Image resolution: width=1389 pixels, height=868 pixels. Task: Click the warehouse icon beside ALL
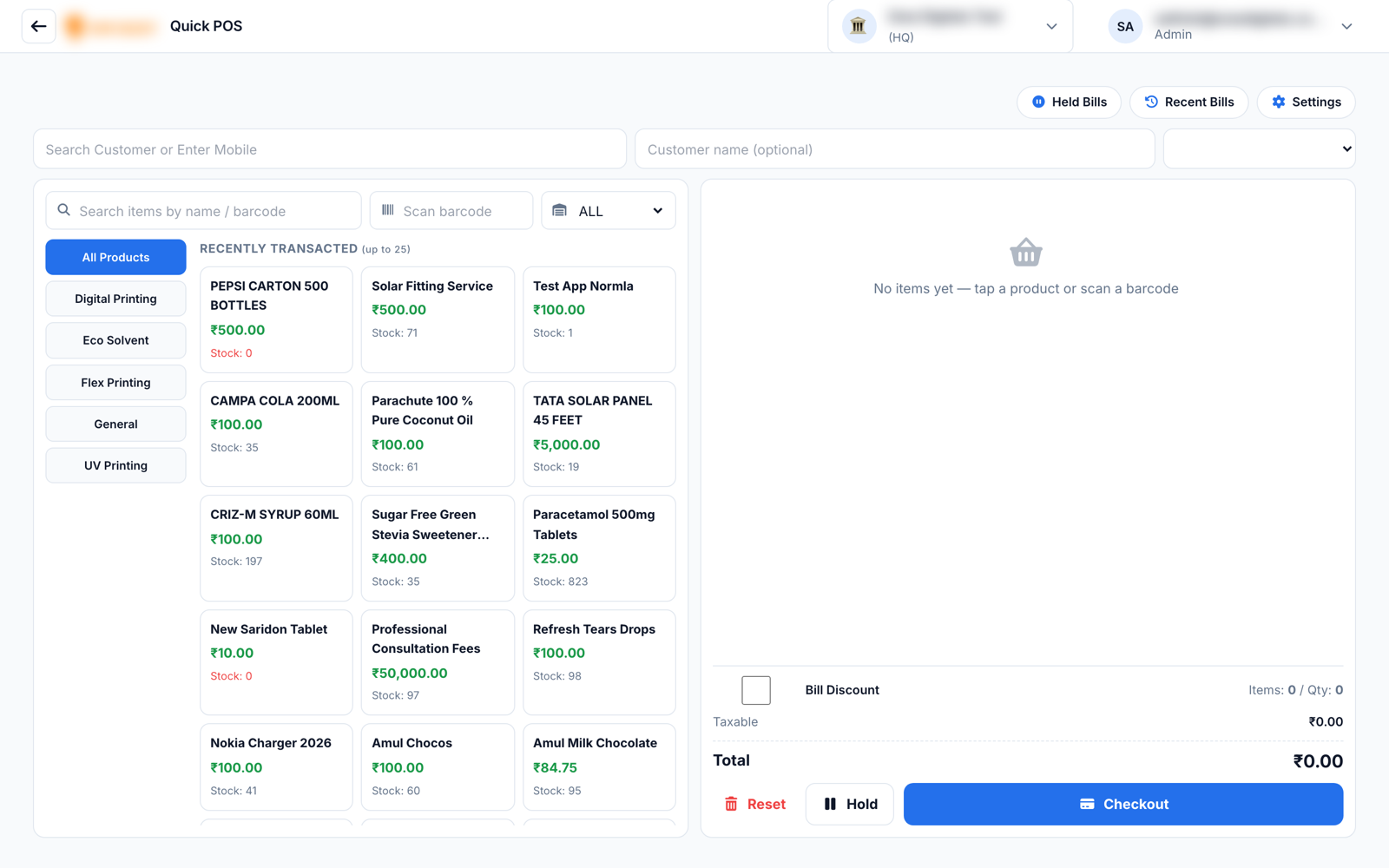tap(560, 211)
